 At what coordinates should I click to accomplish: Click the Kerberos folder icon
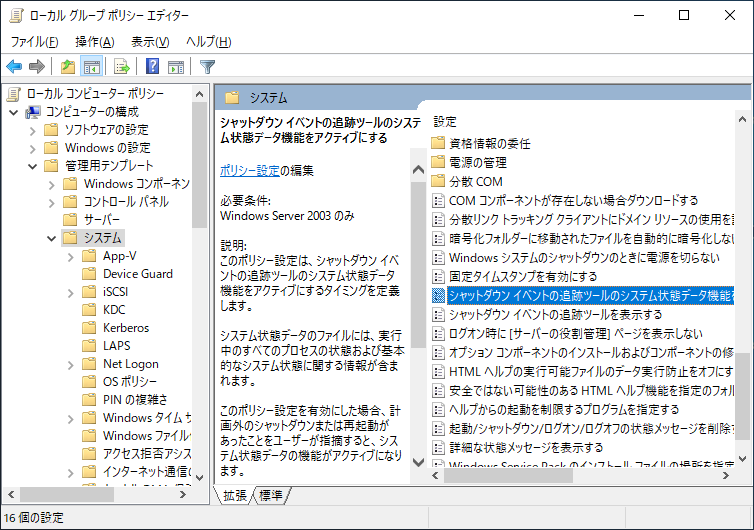point(89,328)
